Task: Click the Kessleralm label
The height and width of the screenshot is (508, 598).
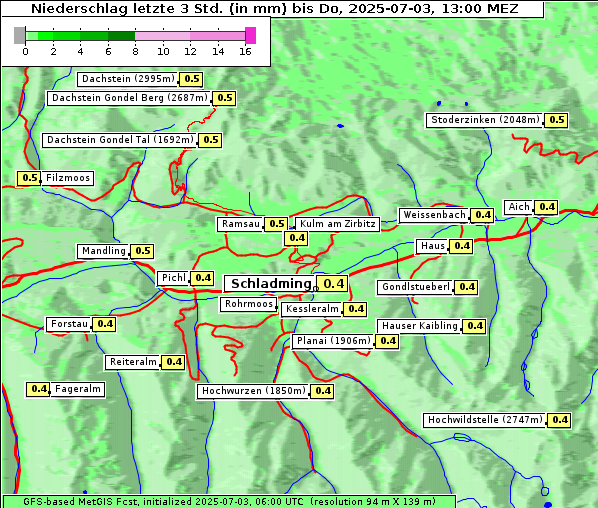Action: [x=312, y=309]
